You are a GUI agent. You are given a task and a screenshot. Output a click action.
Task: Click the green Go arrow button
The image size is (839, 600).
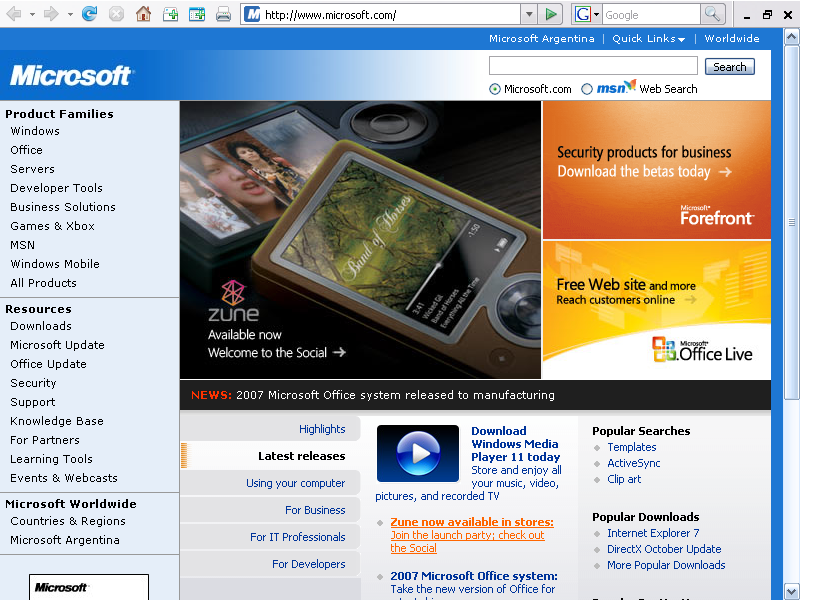click(551, 14)
